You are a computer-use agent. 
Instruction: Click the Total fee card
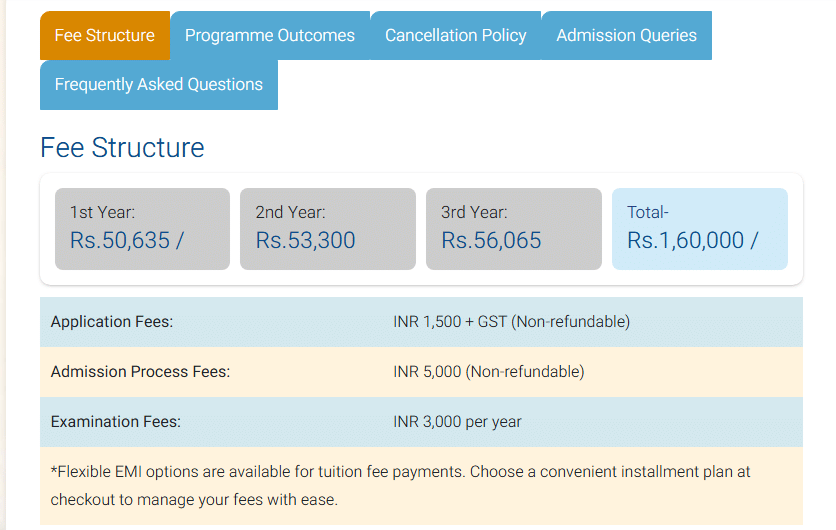pyautogui.click(x=700, y=228)
